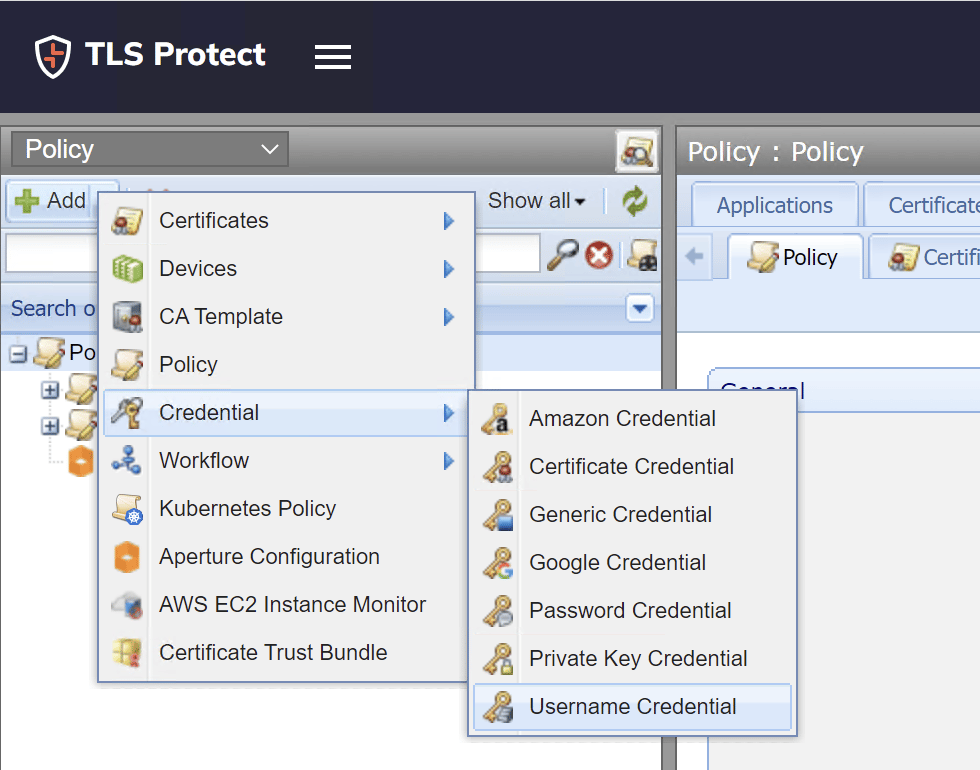The width and height of the screenshot is (980, 770).
Task: Select the Policy sub-tab
Action: (795, 257)
